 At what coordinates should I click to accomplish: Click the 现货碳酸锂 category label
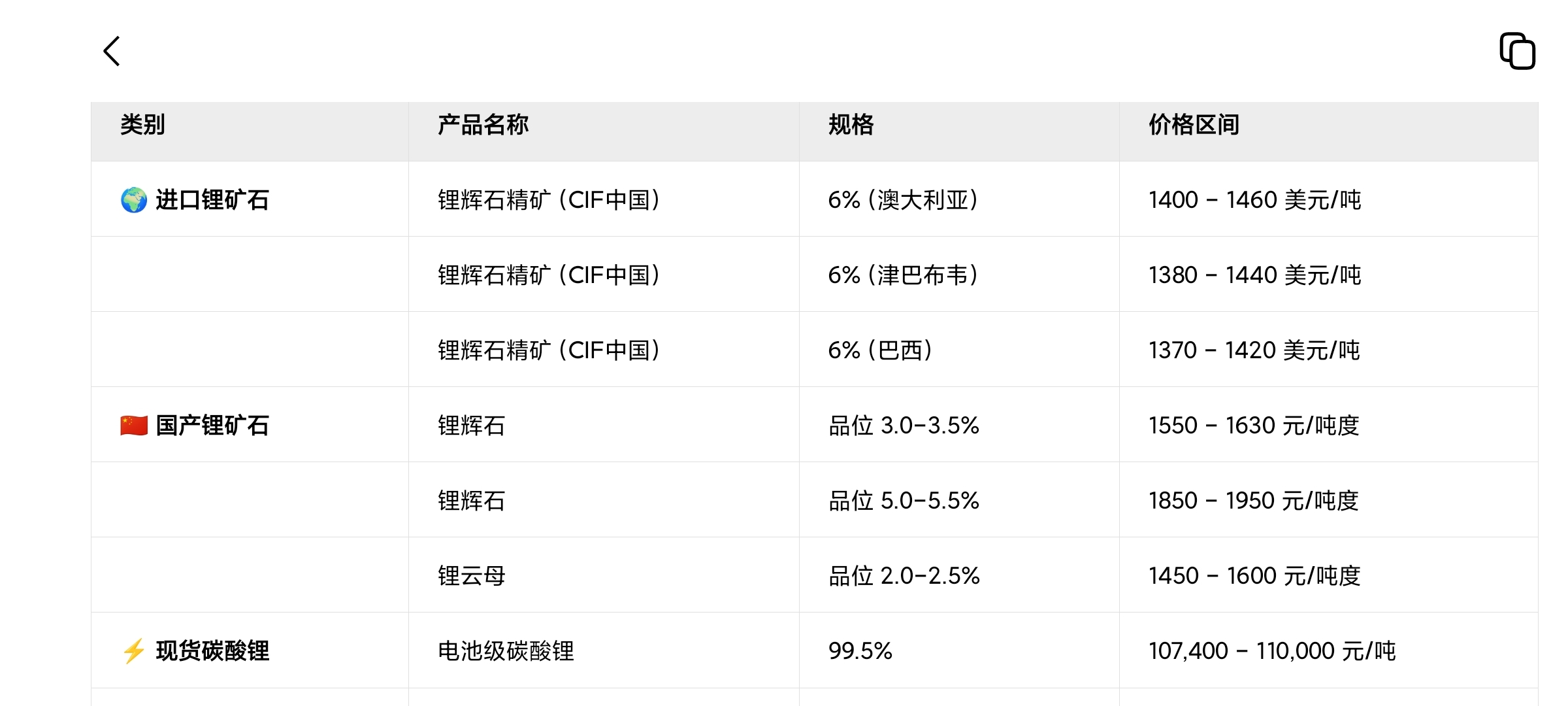[212, 651]
